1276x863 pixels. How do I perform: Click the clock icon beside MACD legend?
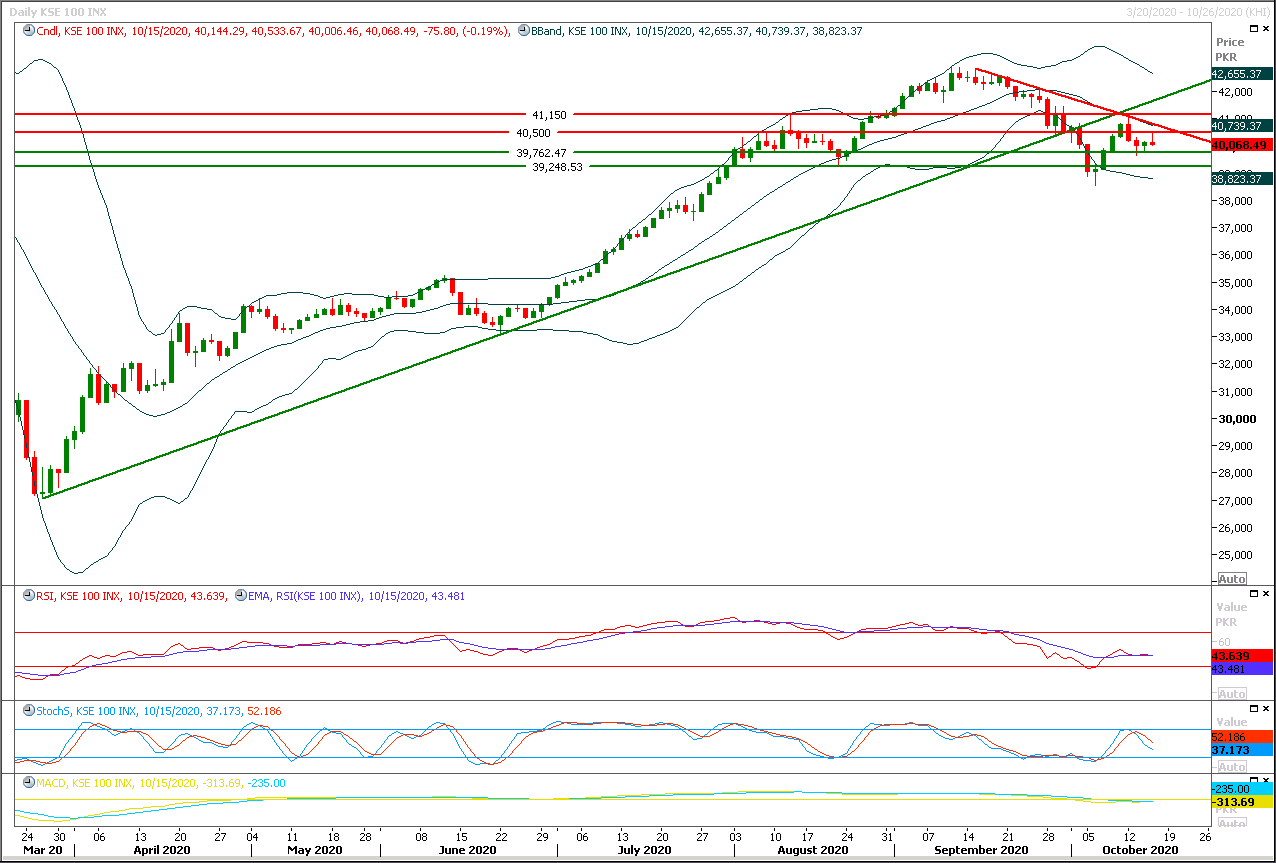click(x=28, y=782)
